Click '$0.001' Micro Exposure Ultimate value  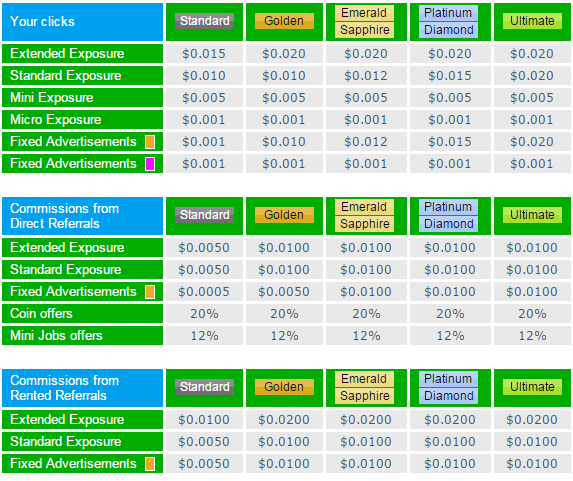point(532,120)
